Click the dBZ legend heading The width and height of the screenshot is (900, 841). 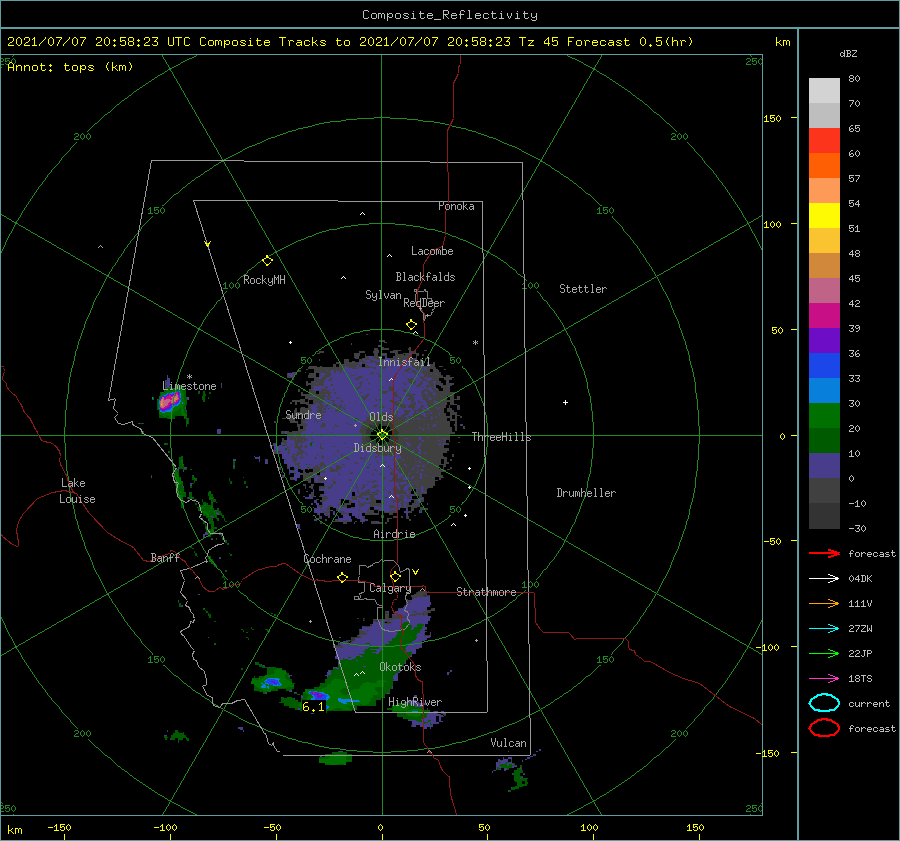pyautogui.click(x=848, y=54)
